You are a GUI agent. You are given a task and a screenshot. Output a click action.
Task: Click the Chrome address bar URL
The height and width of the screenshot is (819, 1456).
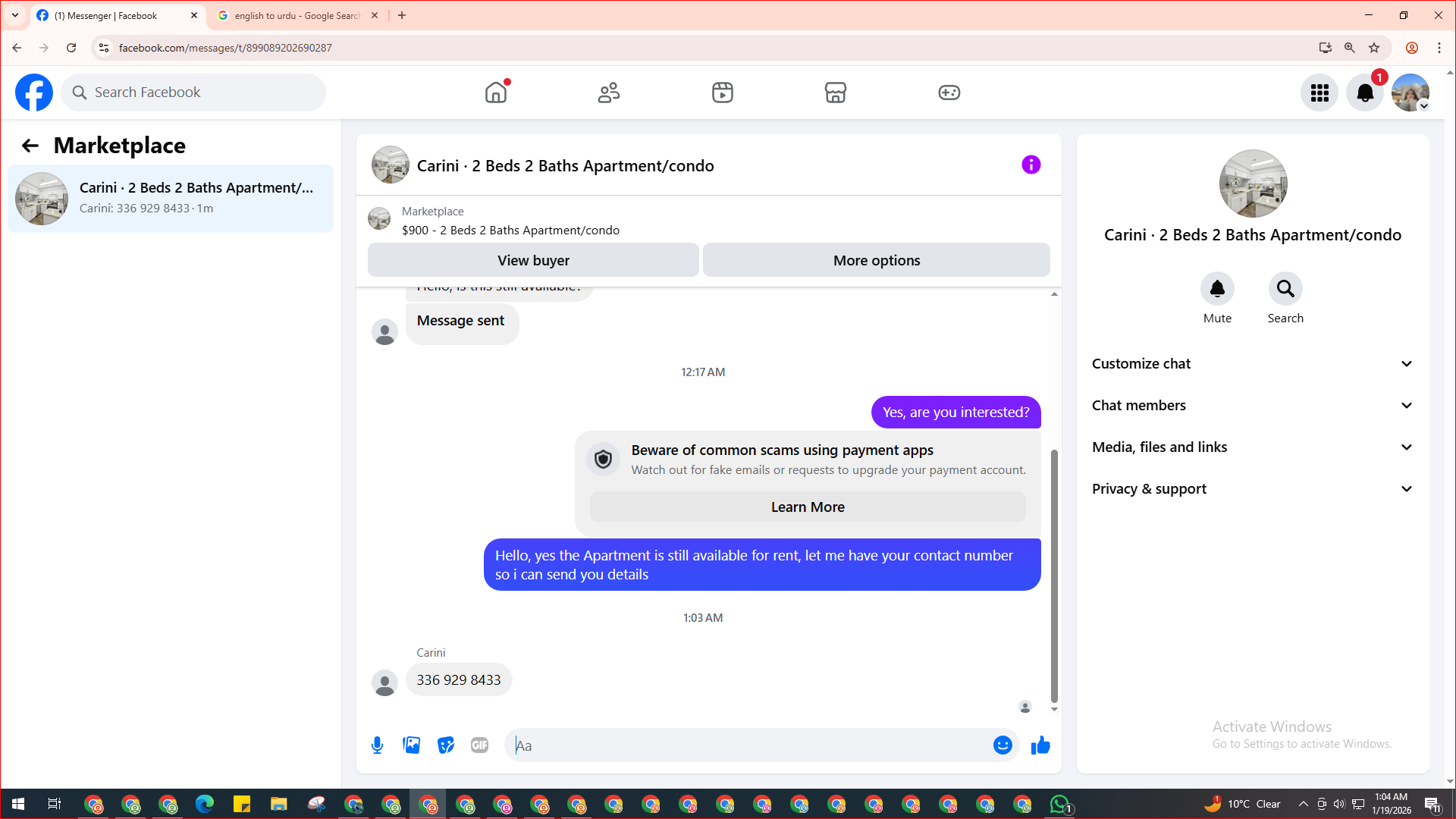225,48
